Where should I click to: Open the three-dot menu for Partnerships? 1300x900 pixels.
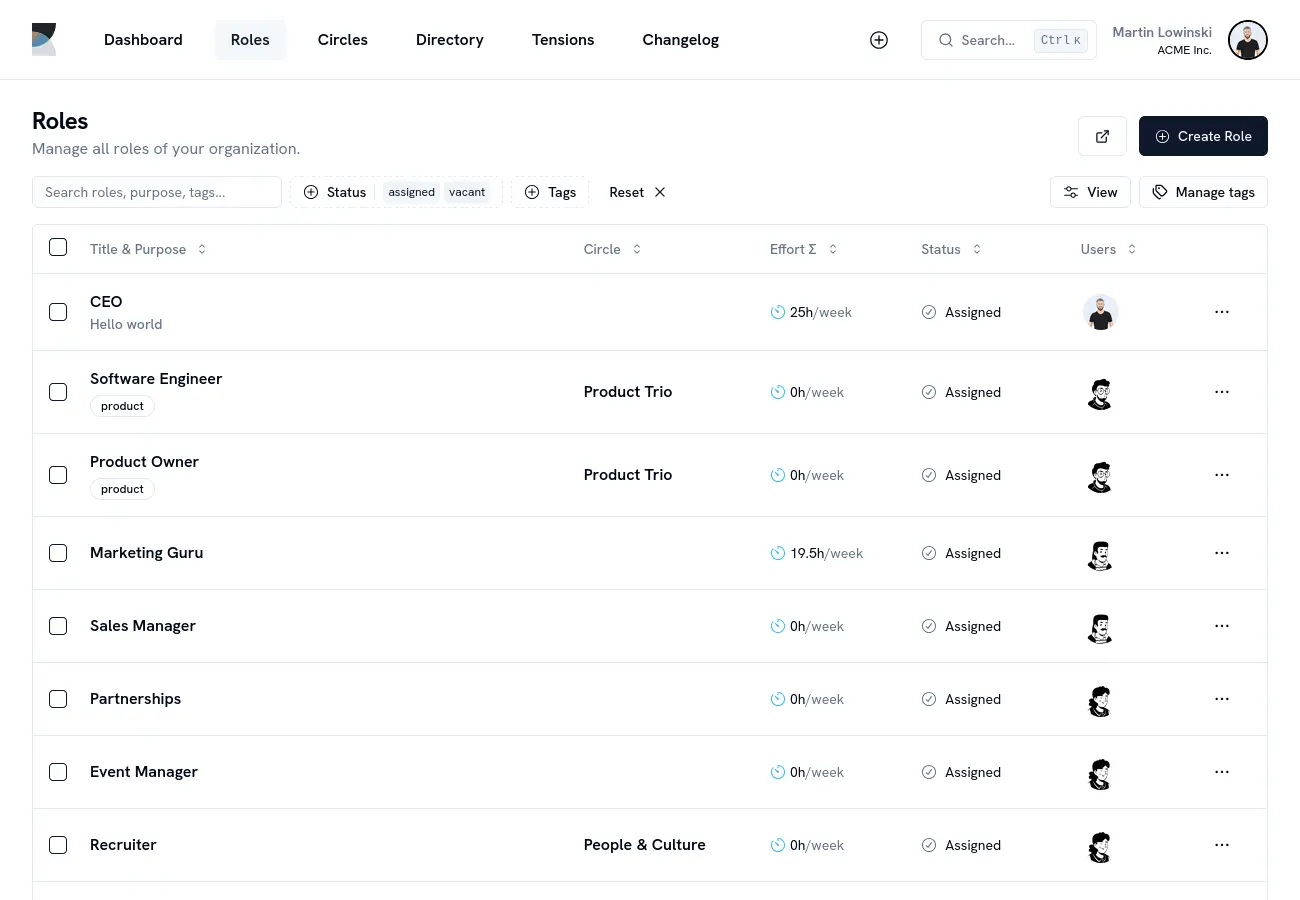click(1222, 699)
